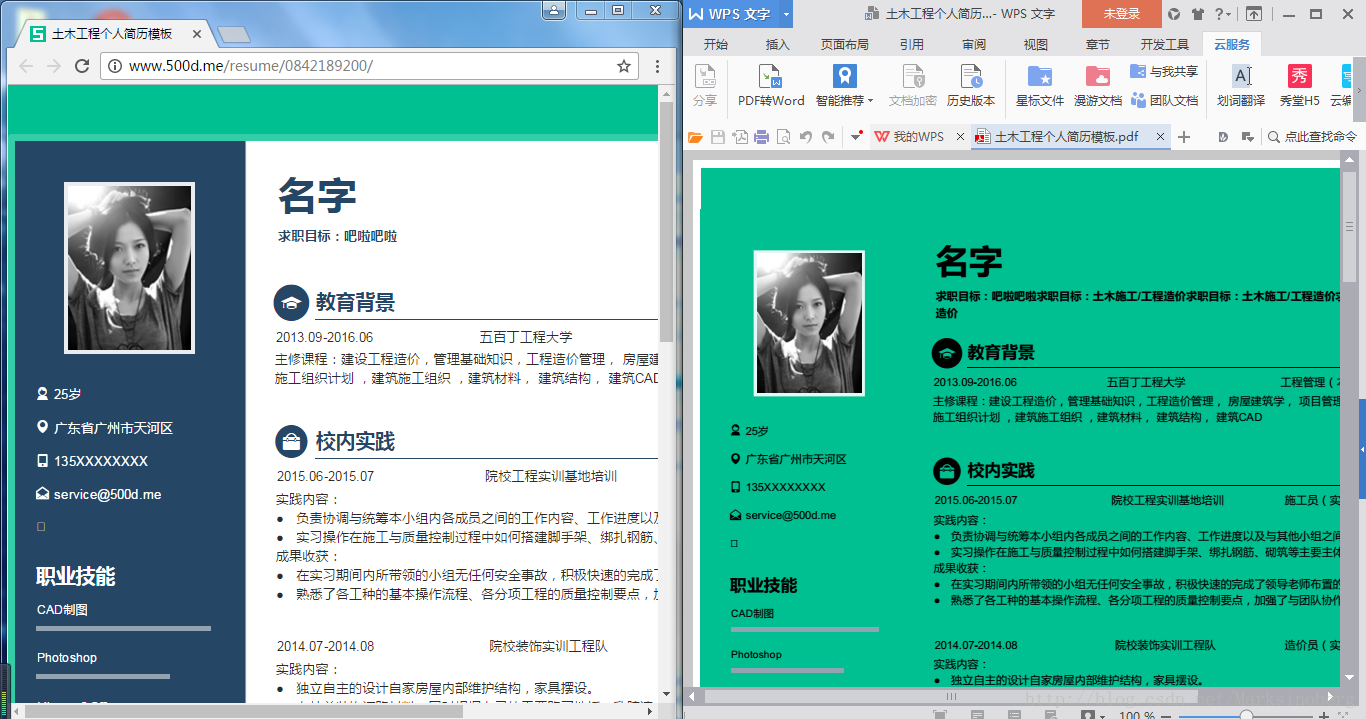The image size is (1366, 719).
Task: Click the zoom in plus in WPS status bar
Action: [x=1324, y=716]
